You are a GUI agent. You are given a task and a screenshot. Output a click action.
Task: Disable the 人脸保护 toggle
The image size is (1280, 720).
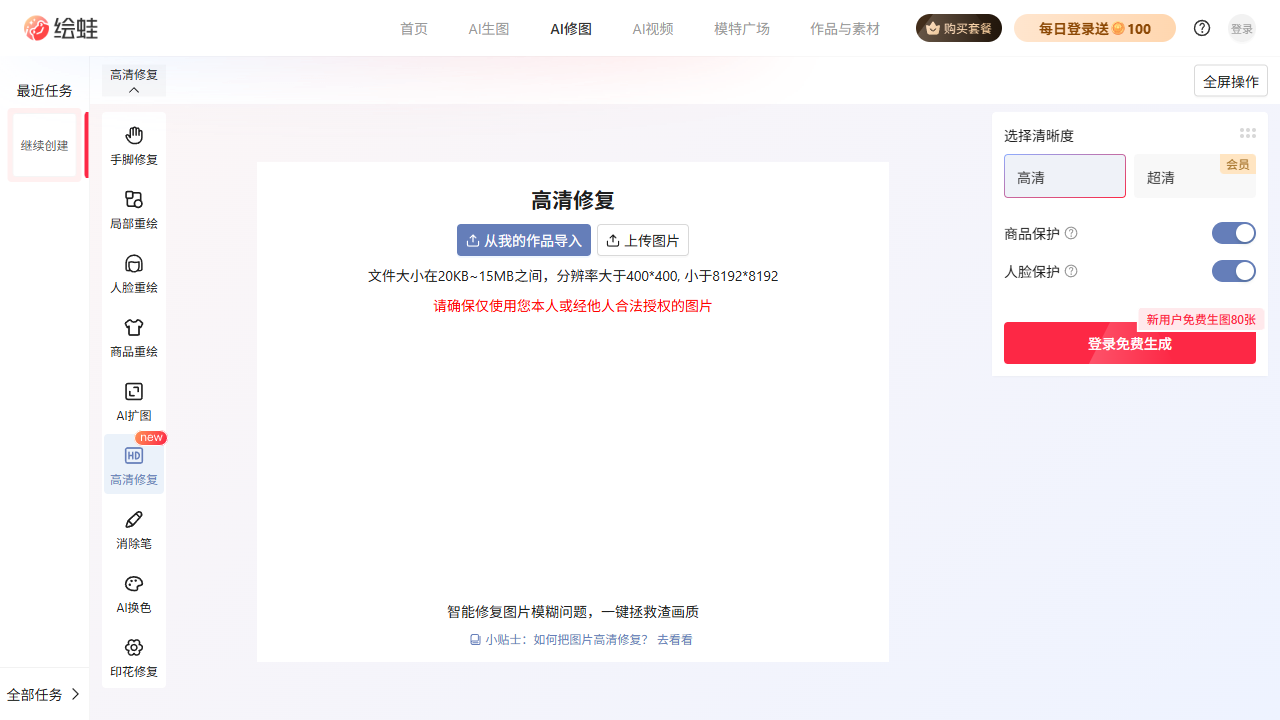(x=1233, y=271)
